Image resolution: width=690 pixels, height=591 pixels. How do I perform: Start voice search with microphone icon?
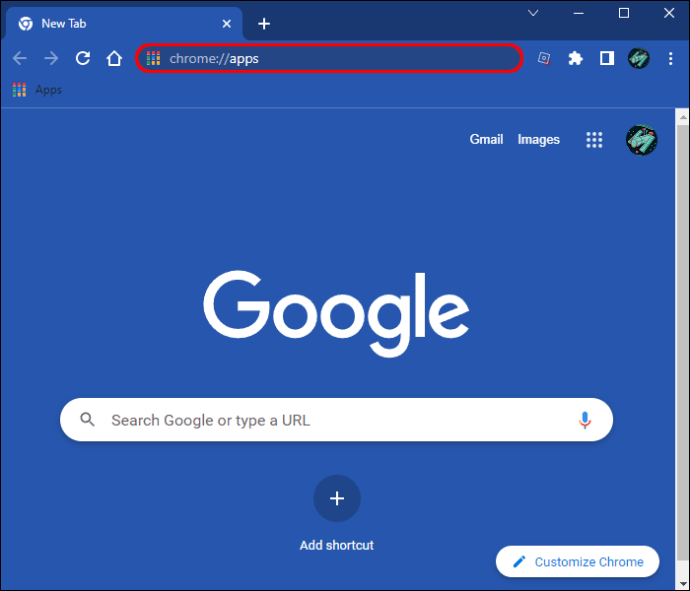(x=585, y=420)
